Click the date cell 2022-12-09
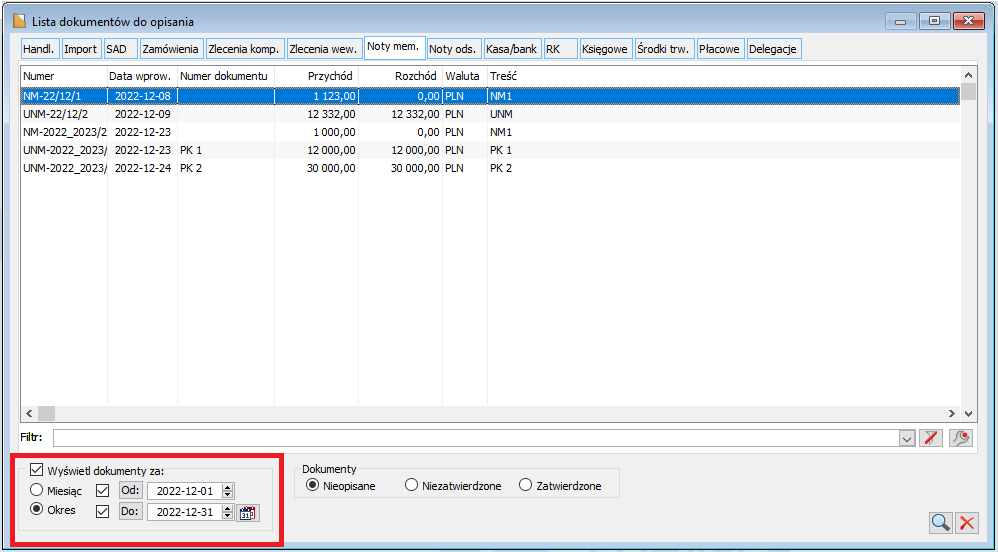This screenshot has width=998, height=552. click(143, 114)
